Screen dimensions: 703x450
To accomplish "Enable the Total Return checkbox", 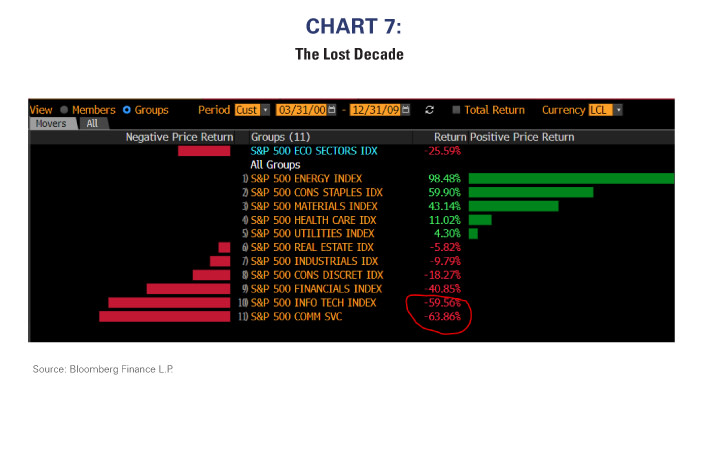I will (x=456, y=110).
